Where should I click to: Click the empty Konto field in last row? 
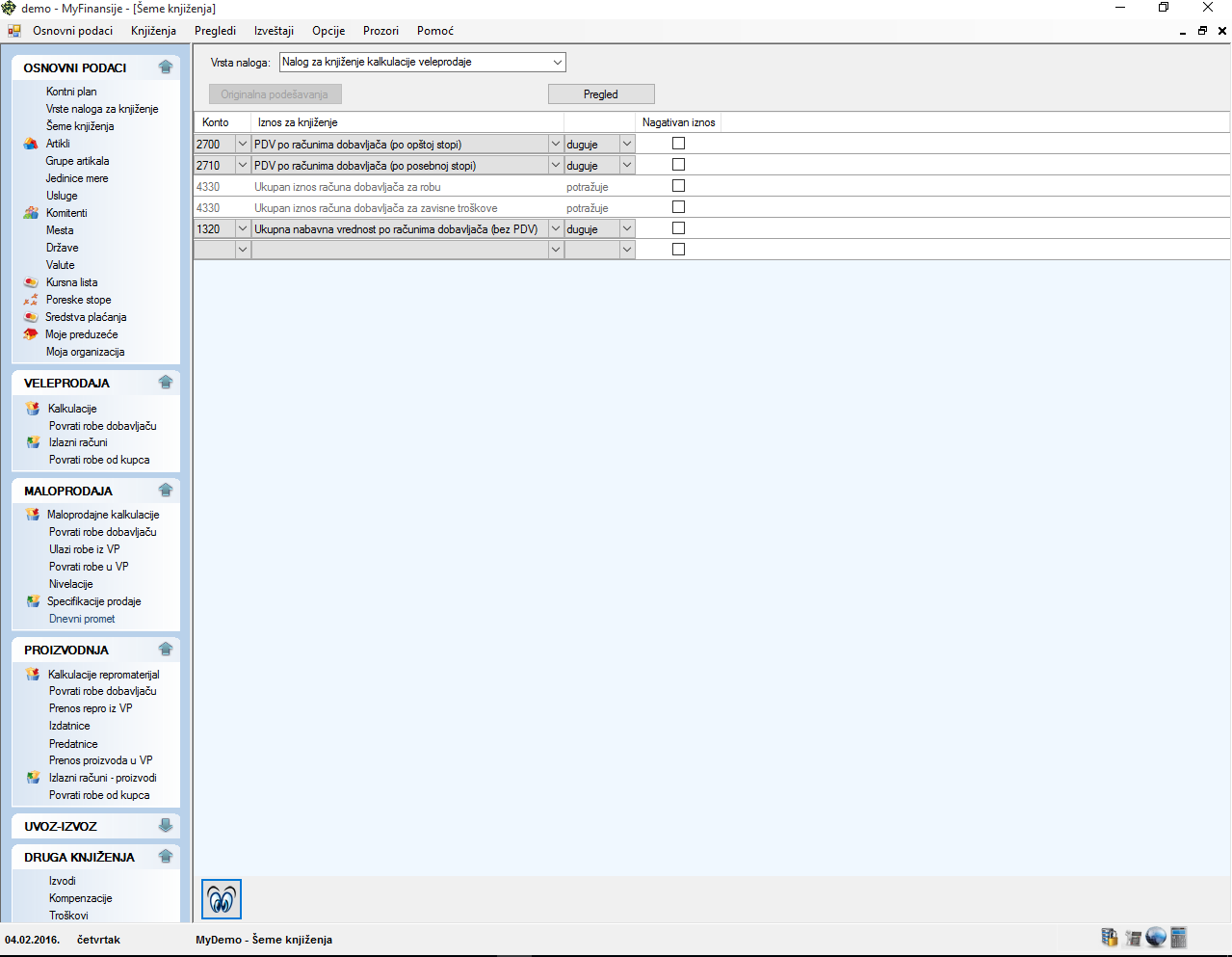pos(214,250)
